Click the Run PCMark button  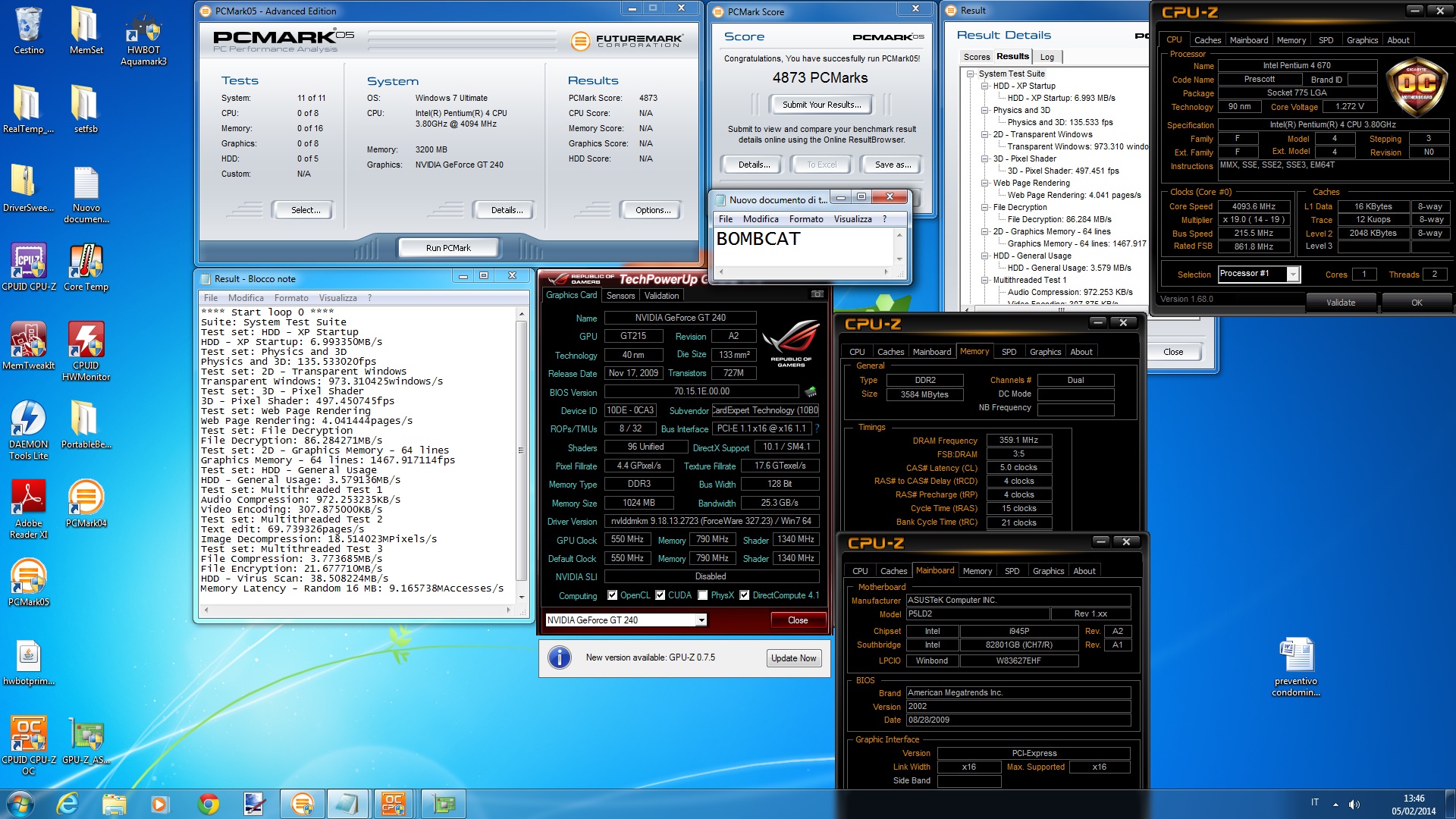(x=448, y=248)
